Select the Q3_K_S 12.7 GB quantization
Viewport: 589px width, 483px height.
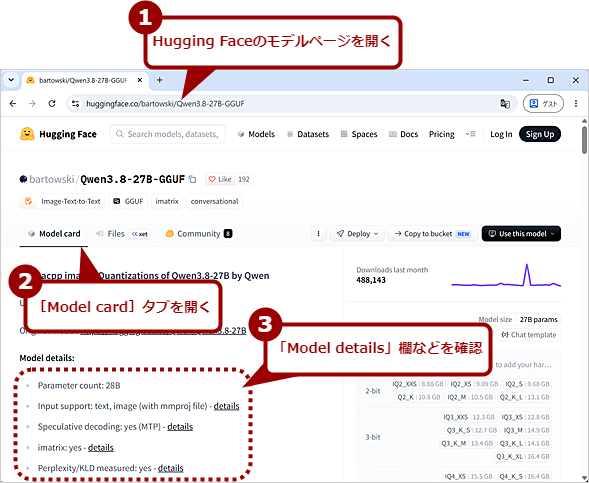pos(471,430)
